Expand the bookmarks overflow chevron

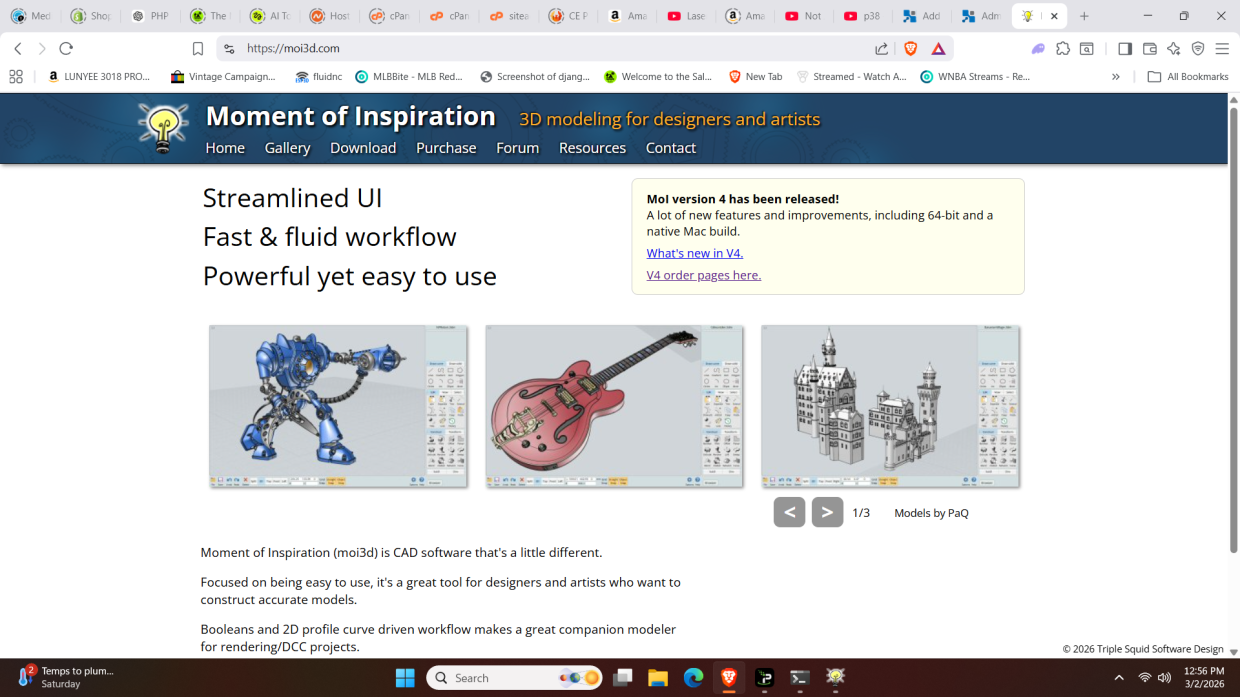1115,76
